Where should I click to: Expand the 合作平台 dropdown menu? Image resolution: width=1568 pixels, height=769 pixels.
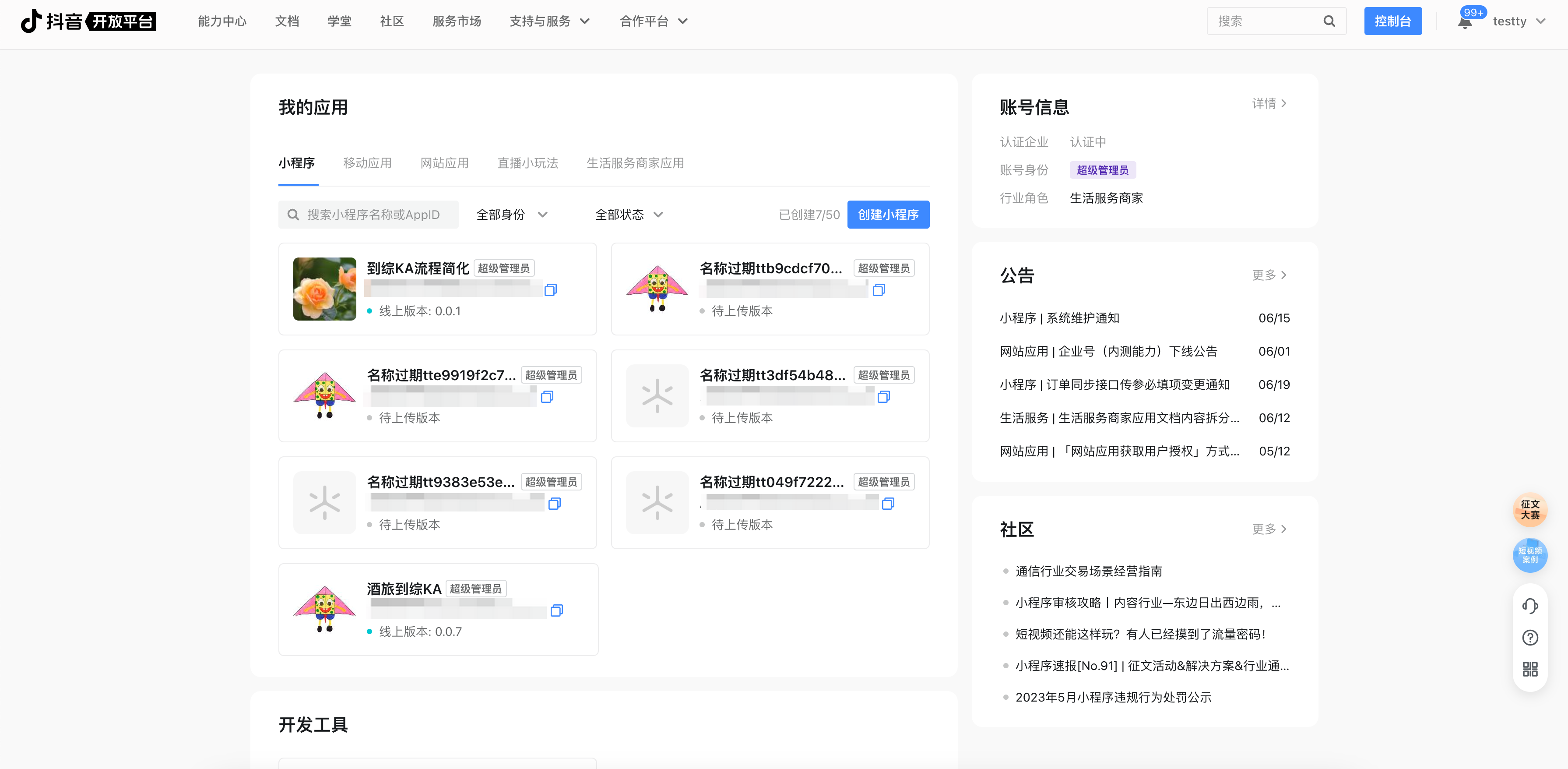tap(654, 21)
